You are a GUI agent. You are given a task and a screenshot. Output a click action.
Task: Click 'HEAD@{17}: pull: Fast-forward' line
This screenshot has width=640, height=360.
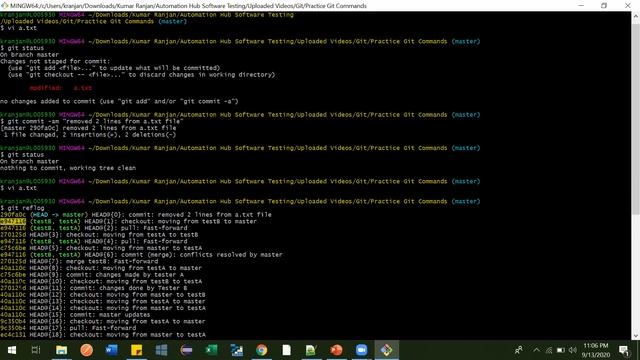tap(82, 328)
